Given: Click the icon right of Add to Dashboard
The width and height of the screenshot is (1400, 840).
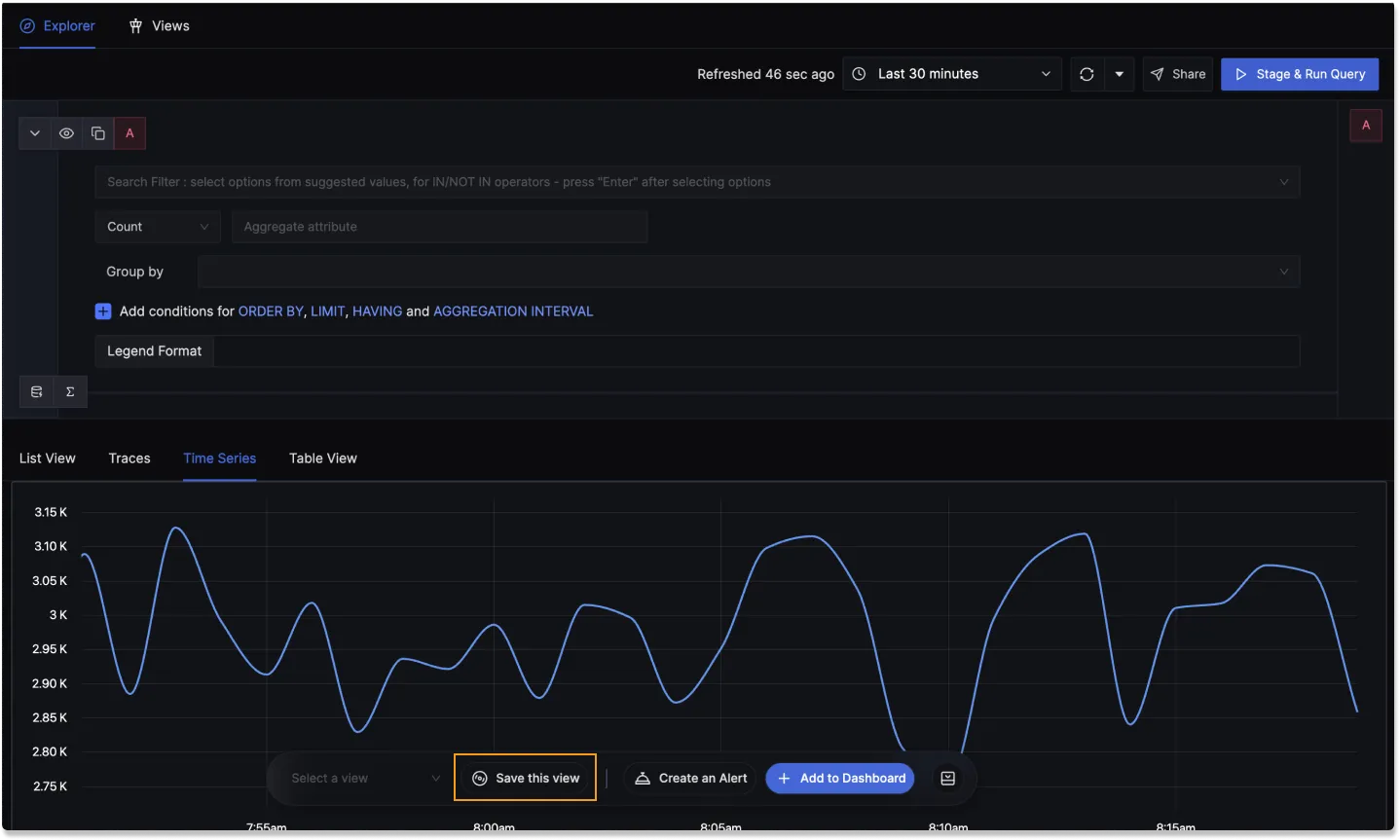Looking at the screenshot, I should (948, 779).
